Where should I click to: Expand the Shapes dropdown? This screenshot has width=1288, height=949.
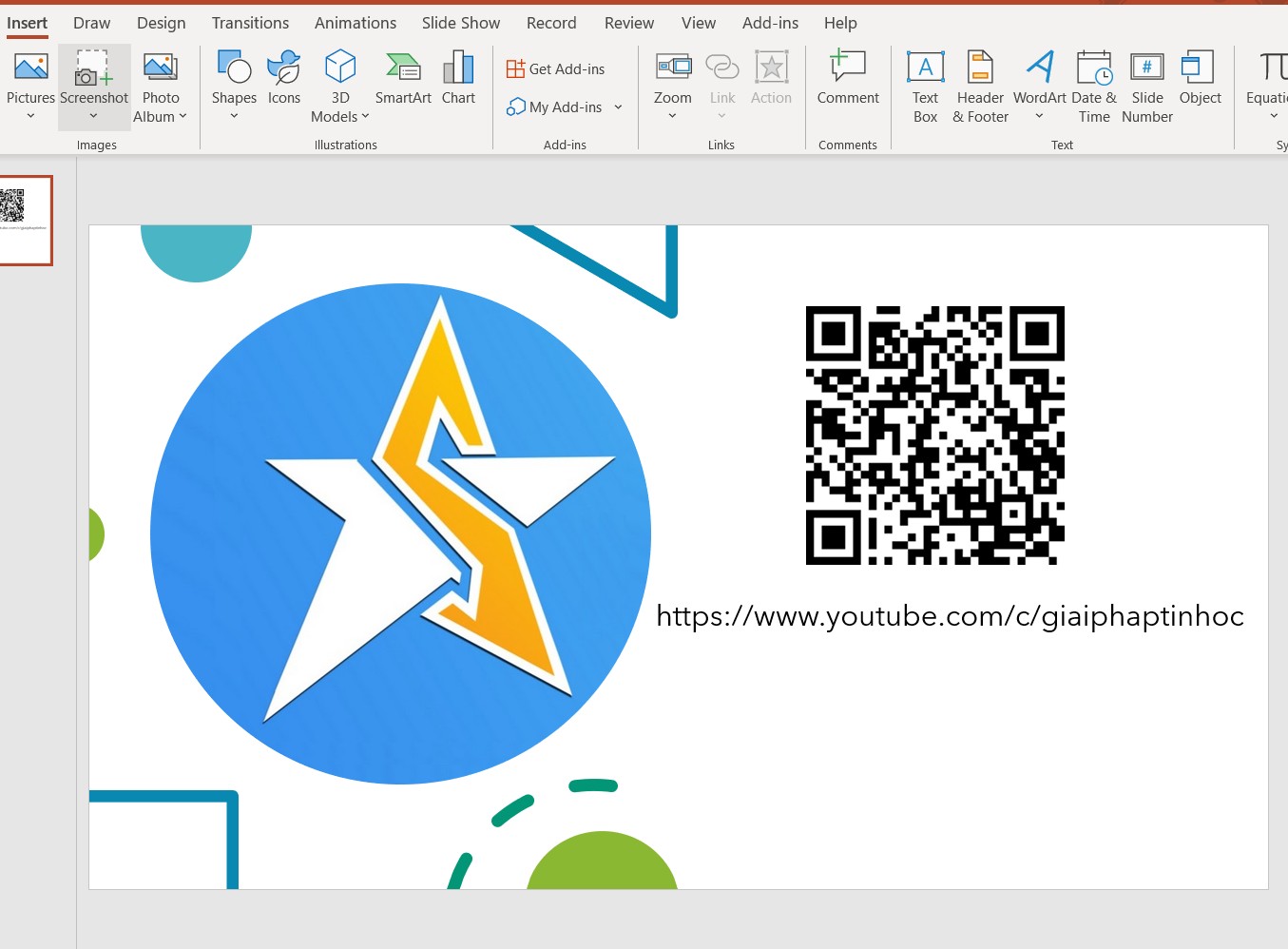tap(234, 116)
